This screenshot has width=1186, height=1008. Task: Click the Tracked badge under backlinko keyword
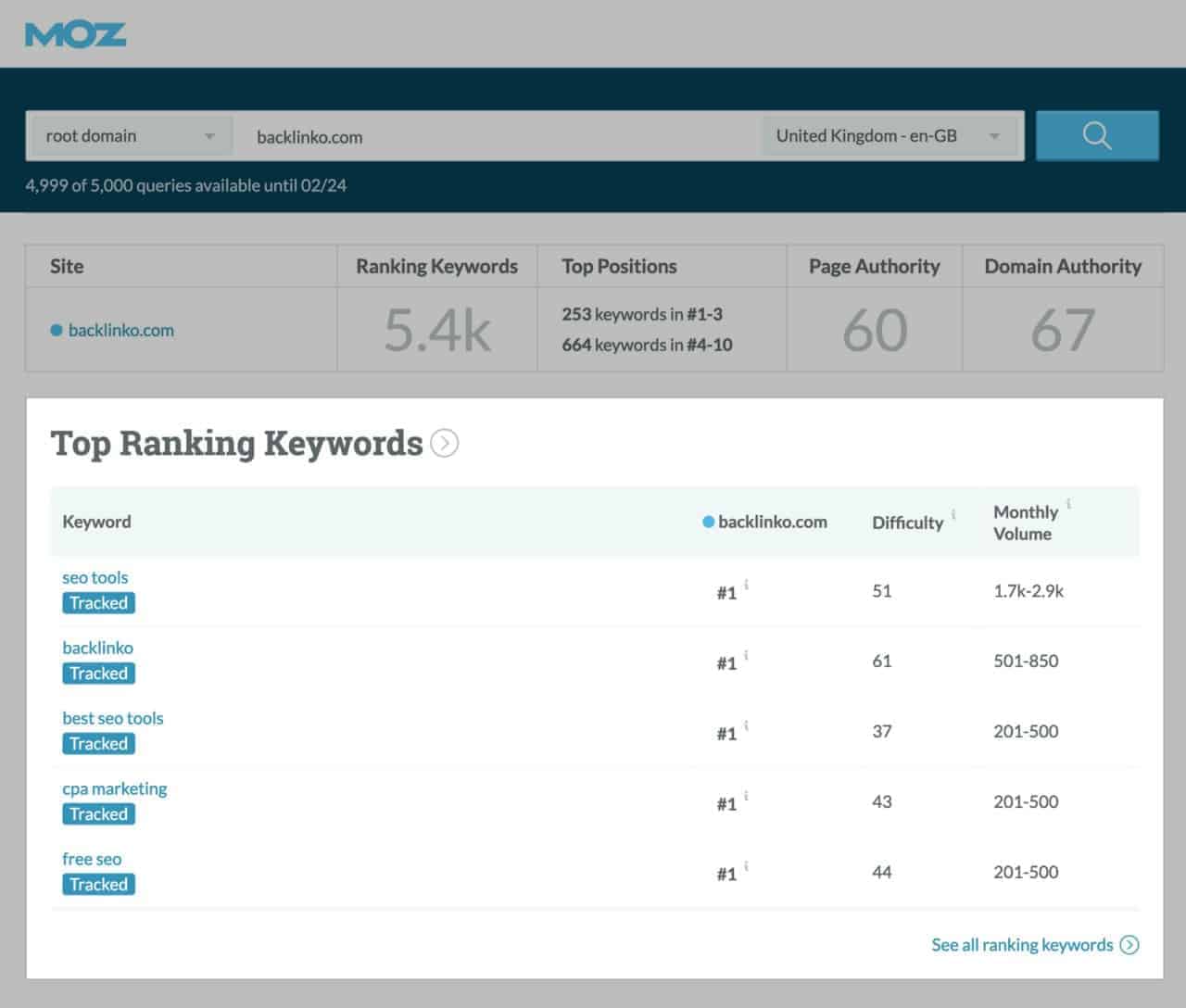99,674
